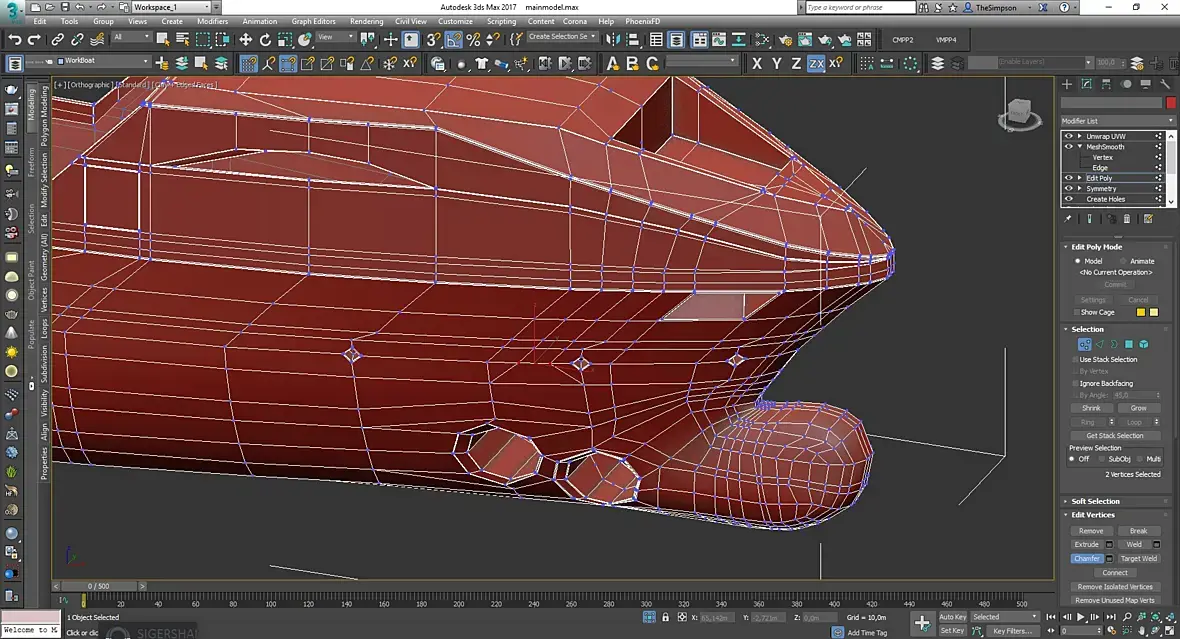Click the Undo arrow icon
The width and height of the screenshot is (1180, 639).
(x=15, y=40)
